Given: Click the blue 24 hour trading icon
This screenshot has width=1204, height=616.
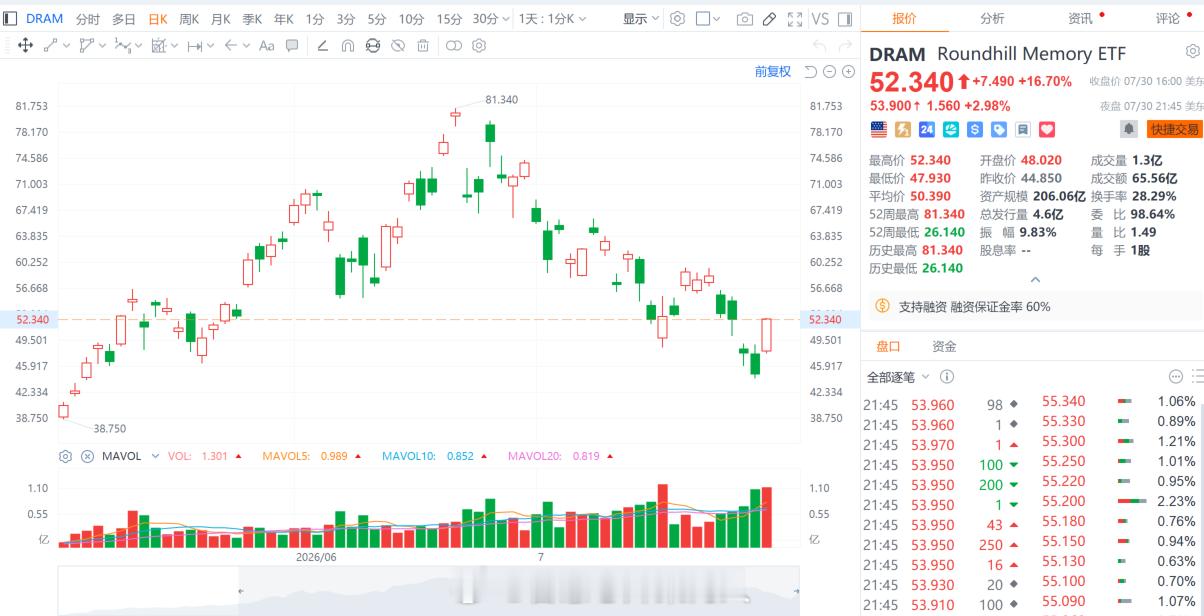Looking at the screenshot, I should pos(927,129).
